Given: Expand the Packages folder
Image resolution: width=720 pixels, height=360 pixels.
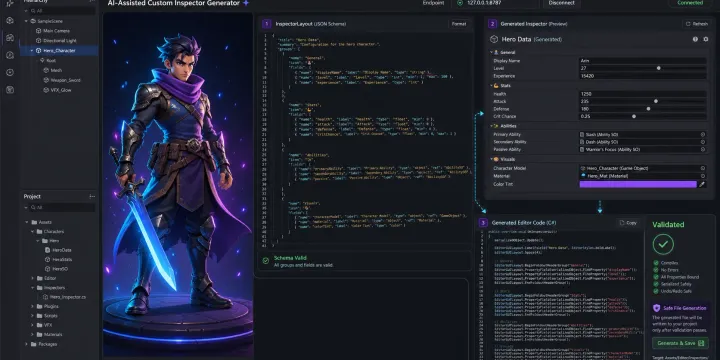Looking at the screenshot, I should (27, 344).
